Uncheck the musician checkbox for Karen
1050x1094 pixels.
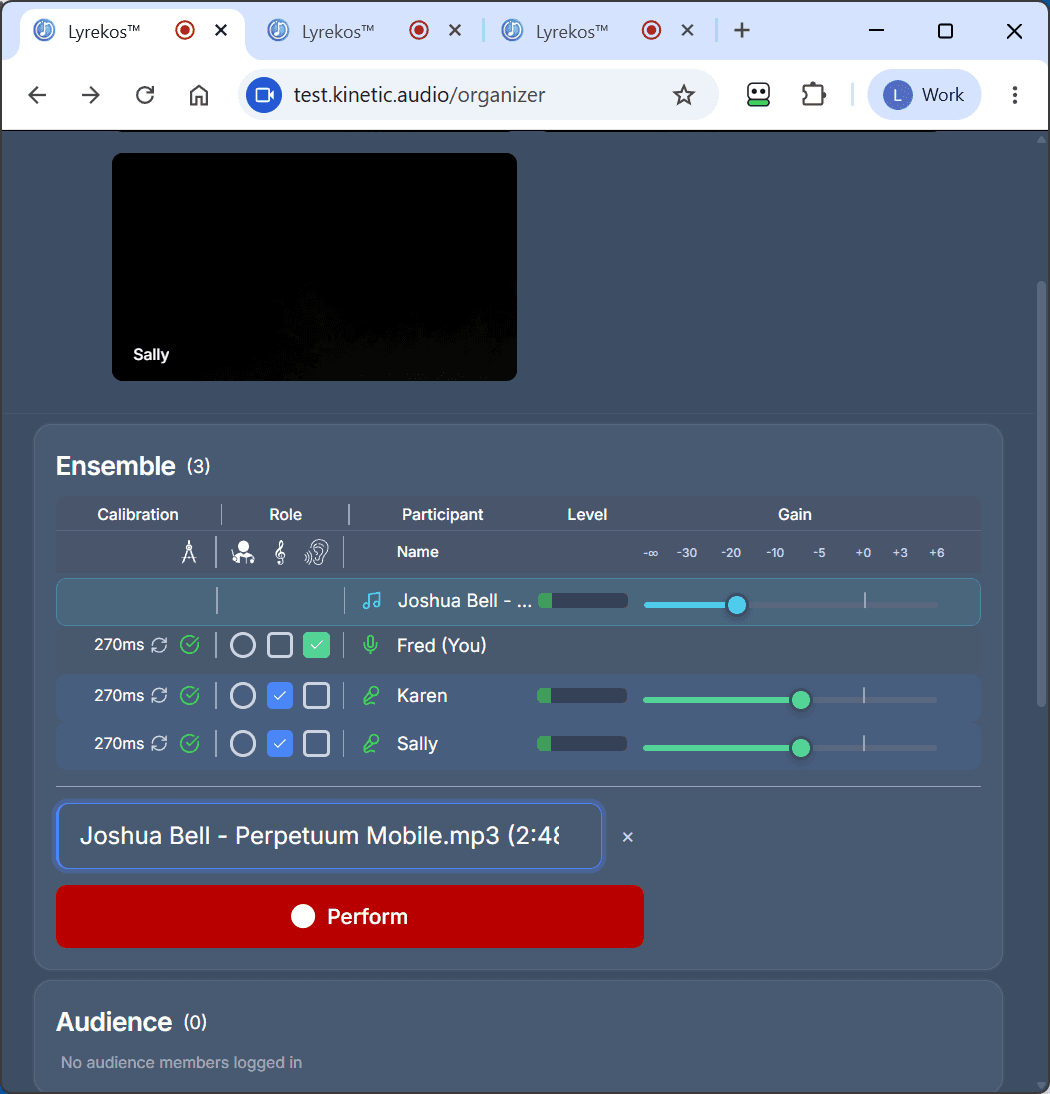(280, 696)
